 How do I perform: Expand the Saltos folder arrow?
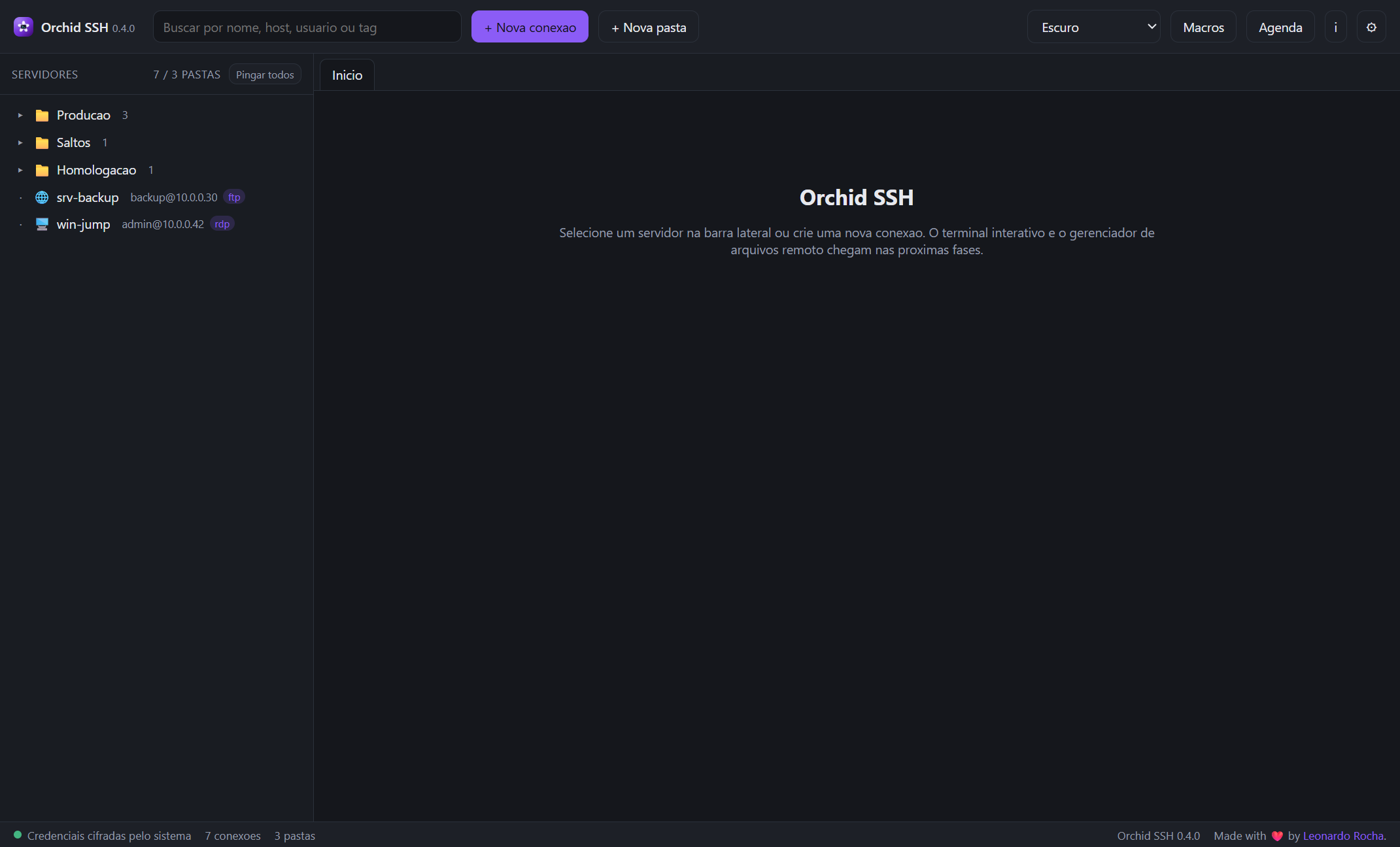(x=20, y=142)
